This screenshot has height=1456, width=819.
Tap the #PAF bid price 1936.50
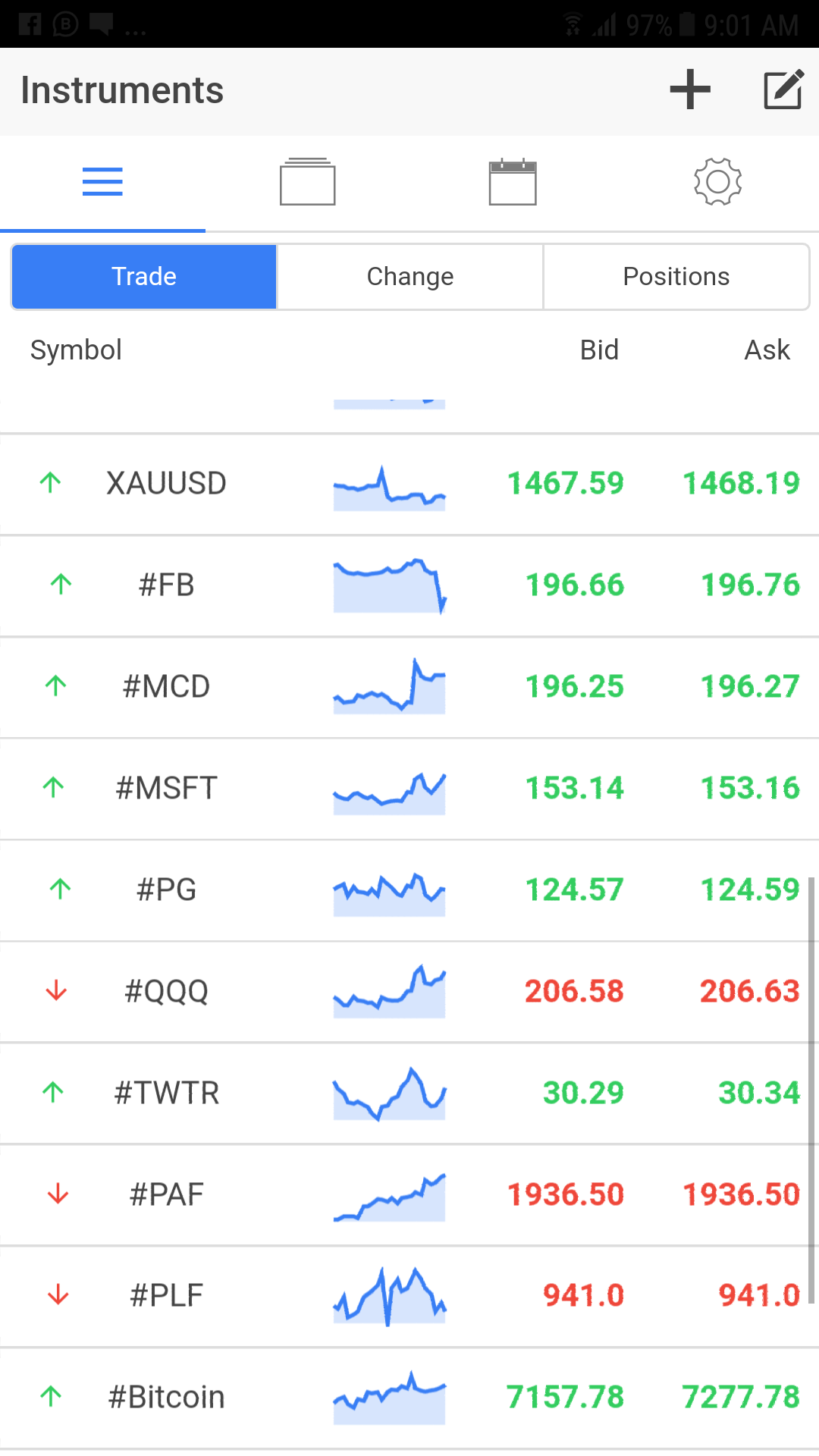[x=565, y=1194]
